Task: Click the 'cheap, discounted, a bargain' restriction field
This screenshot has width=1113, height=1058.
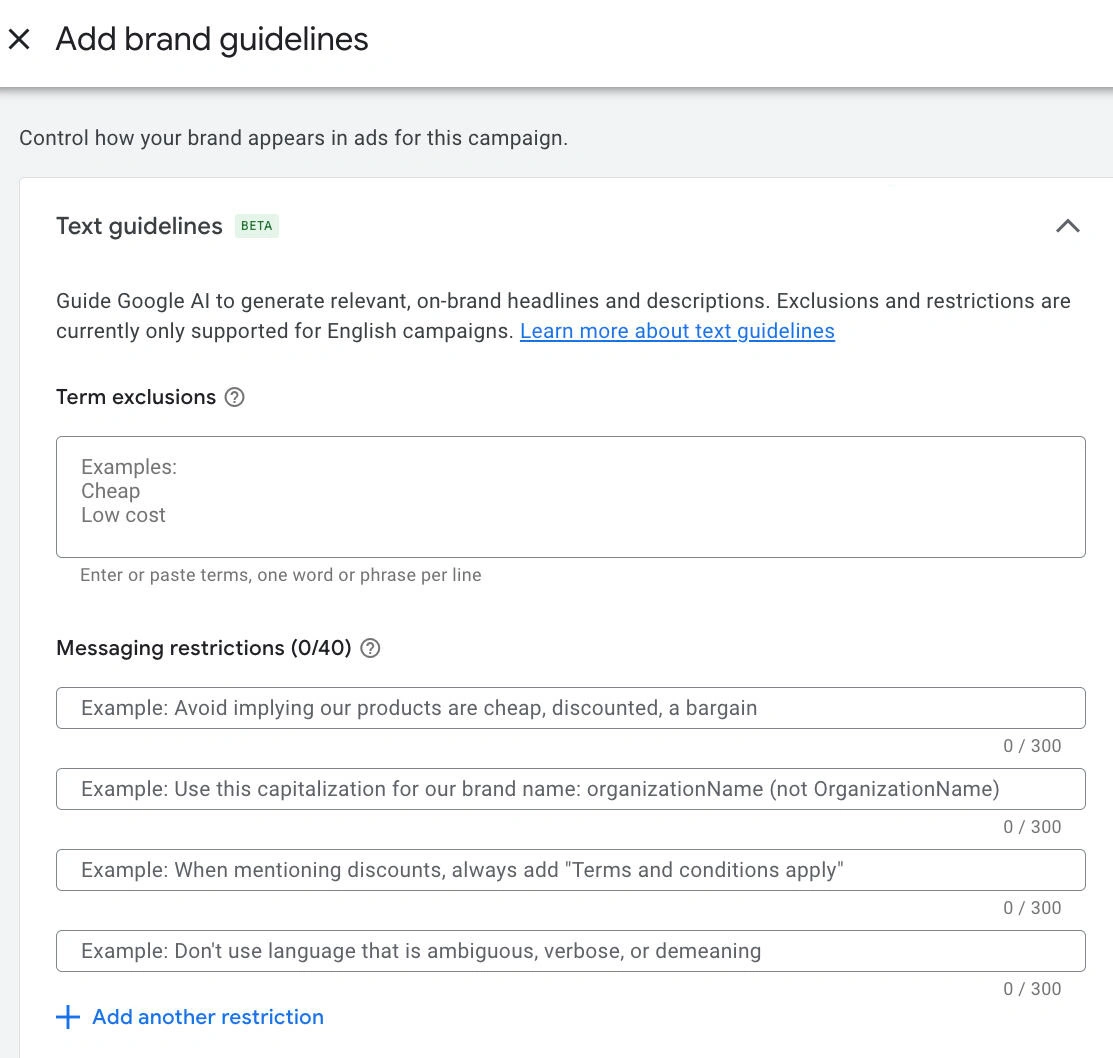Action: tap(570, 708)
